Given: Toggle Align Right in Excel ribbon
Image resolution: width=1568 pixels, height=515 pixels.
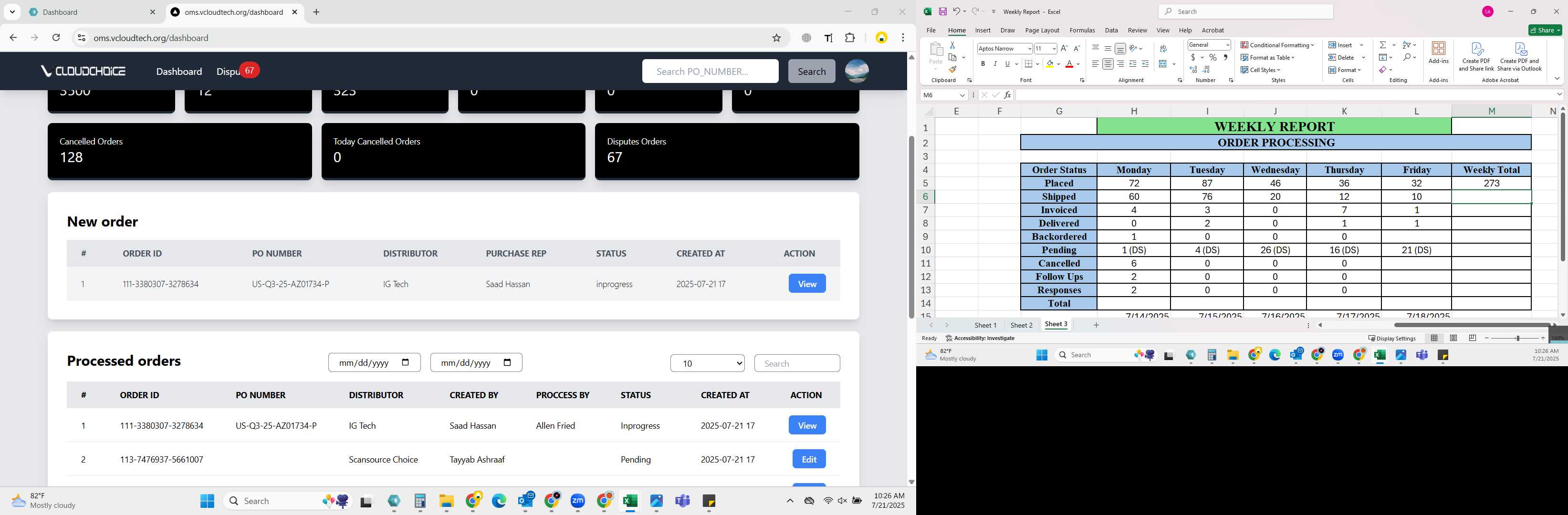Looking at the screenshot, I should pos(1120,64).
